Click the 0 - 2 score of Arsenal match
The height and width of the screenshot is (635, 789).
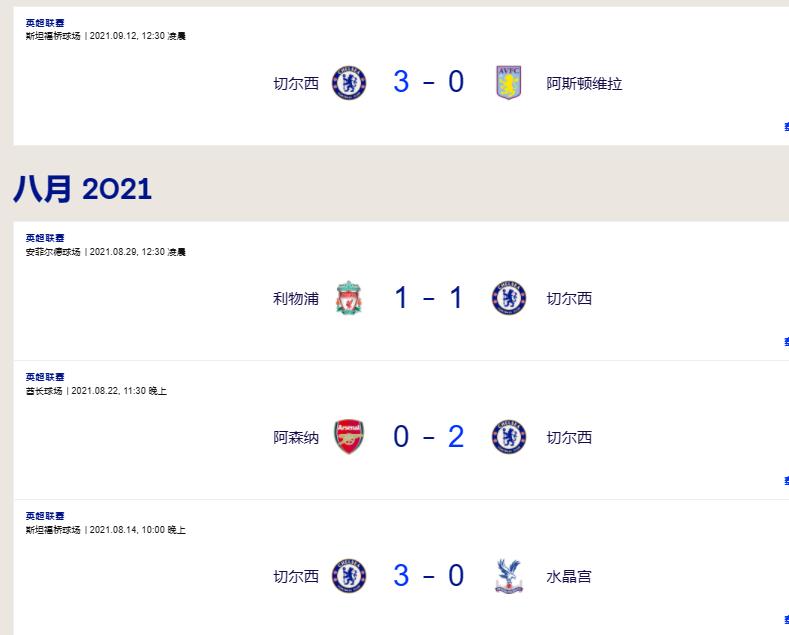pos(429,437)
